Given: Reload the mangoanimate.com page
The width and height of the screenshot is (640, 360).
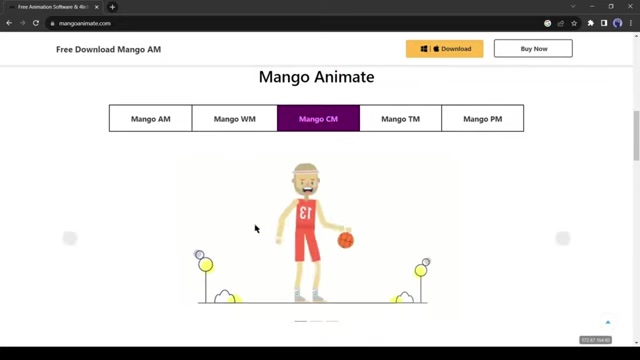Looking at the screenshot, I should click(x=36, y=23).
